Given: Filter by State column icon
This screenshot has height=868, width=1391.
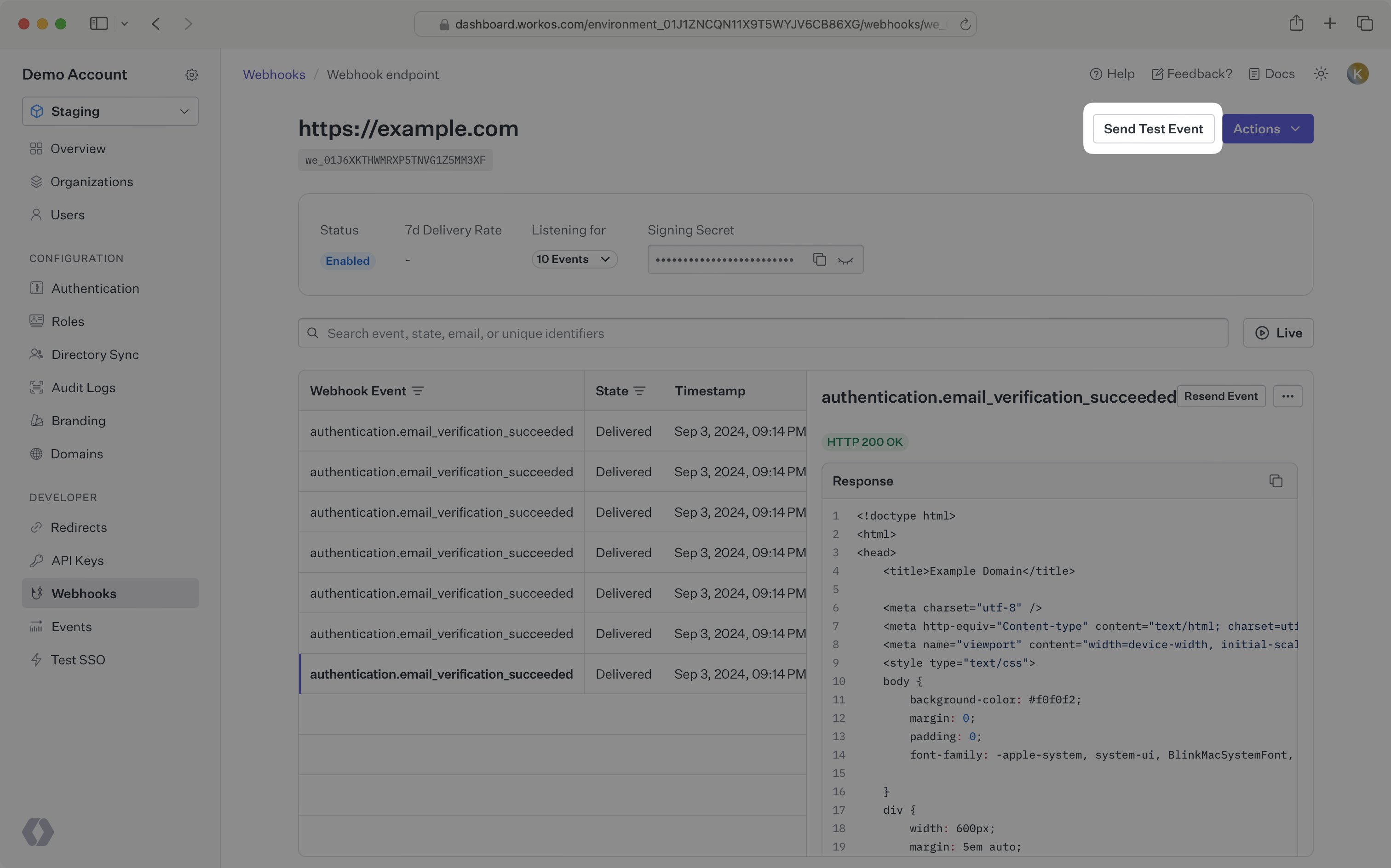Looking at the screenshot, I should (x=639, y=391).
